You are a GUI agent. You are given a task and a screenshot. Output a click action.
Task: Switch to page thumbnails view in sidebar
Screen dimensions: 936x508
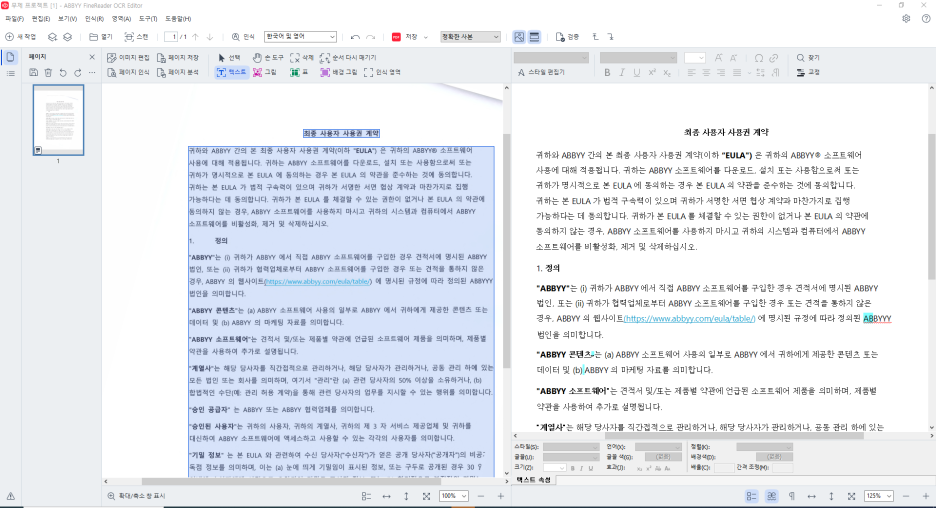point(11,57)
